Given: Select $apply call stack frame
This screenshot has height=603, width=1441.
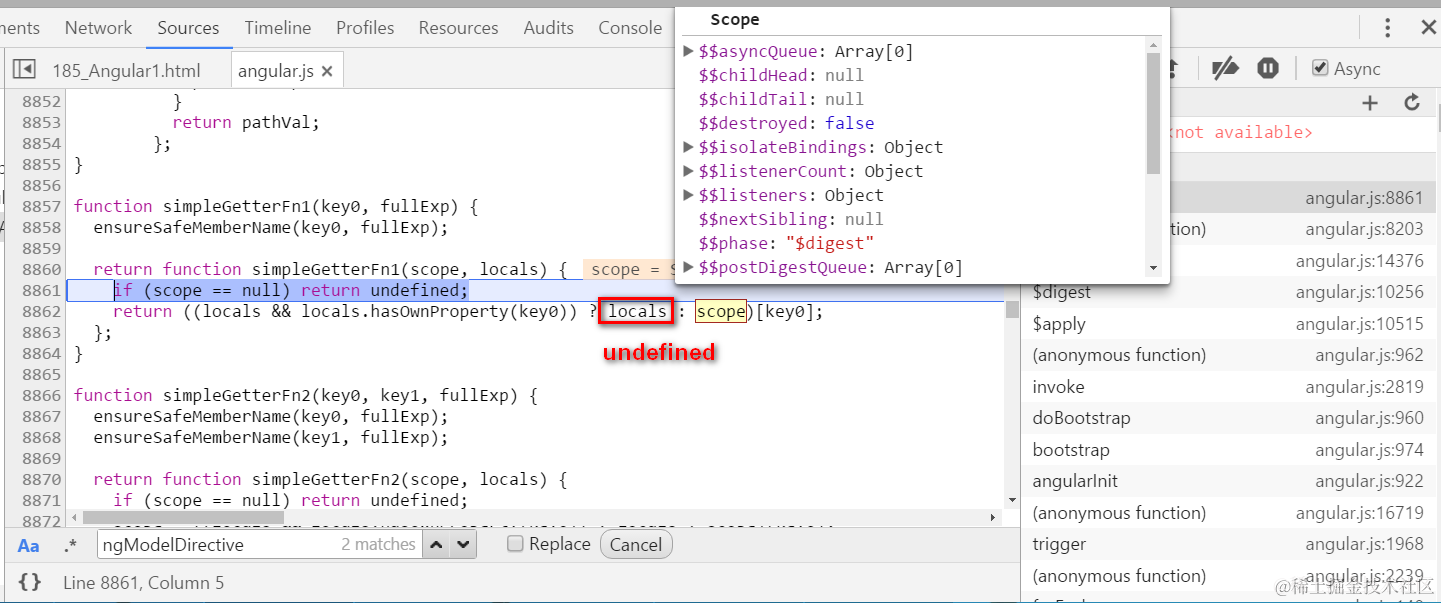Looking at the screenshot, I should click(1228, 324).
